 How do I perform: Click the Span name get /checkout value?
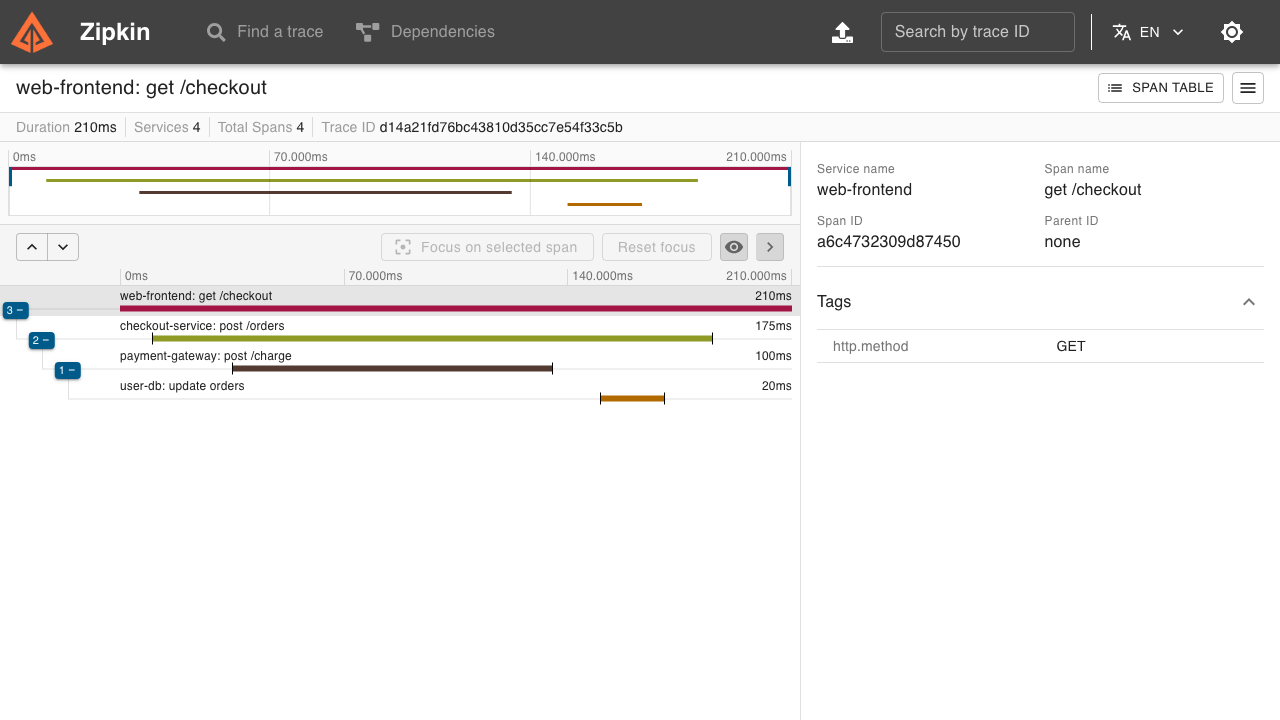(x=1093, y=190)
